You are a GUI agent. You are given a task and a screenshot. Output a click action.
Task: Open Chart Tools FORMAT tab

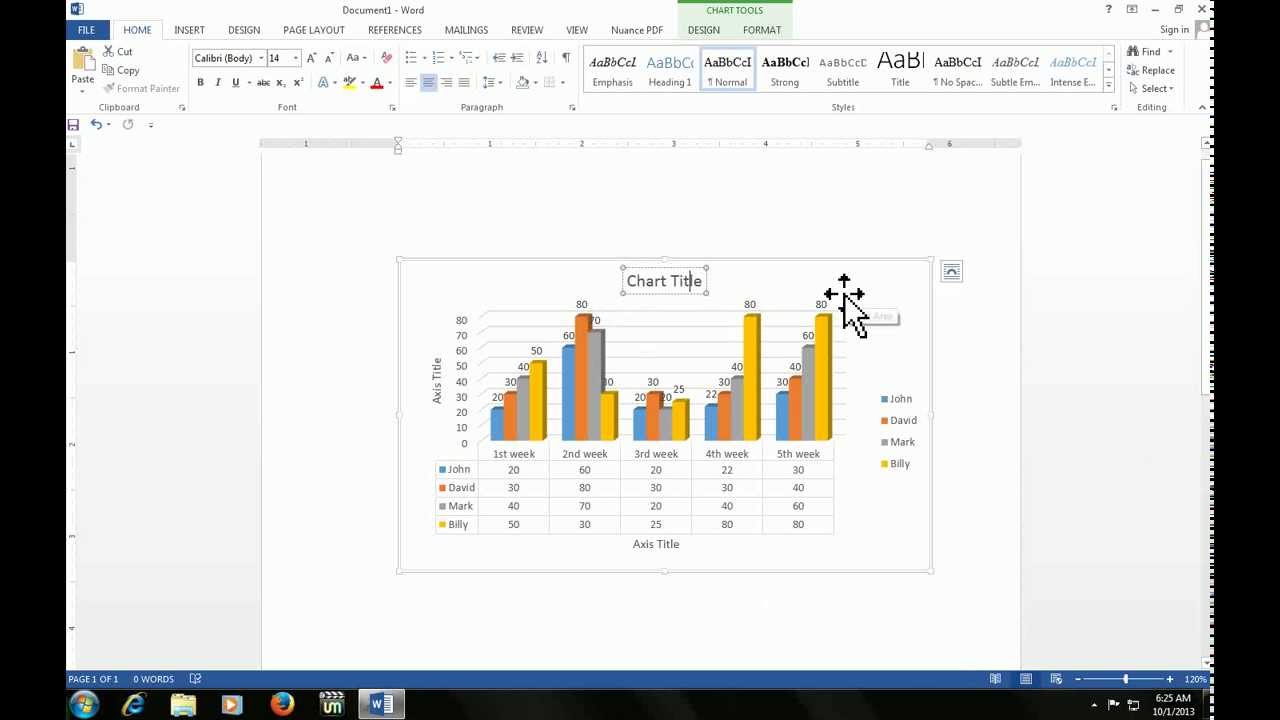pos(762,30)
